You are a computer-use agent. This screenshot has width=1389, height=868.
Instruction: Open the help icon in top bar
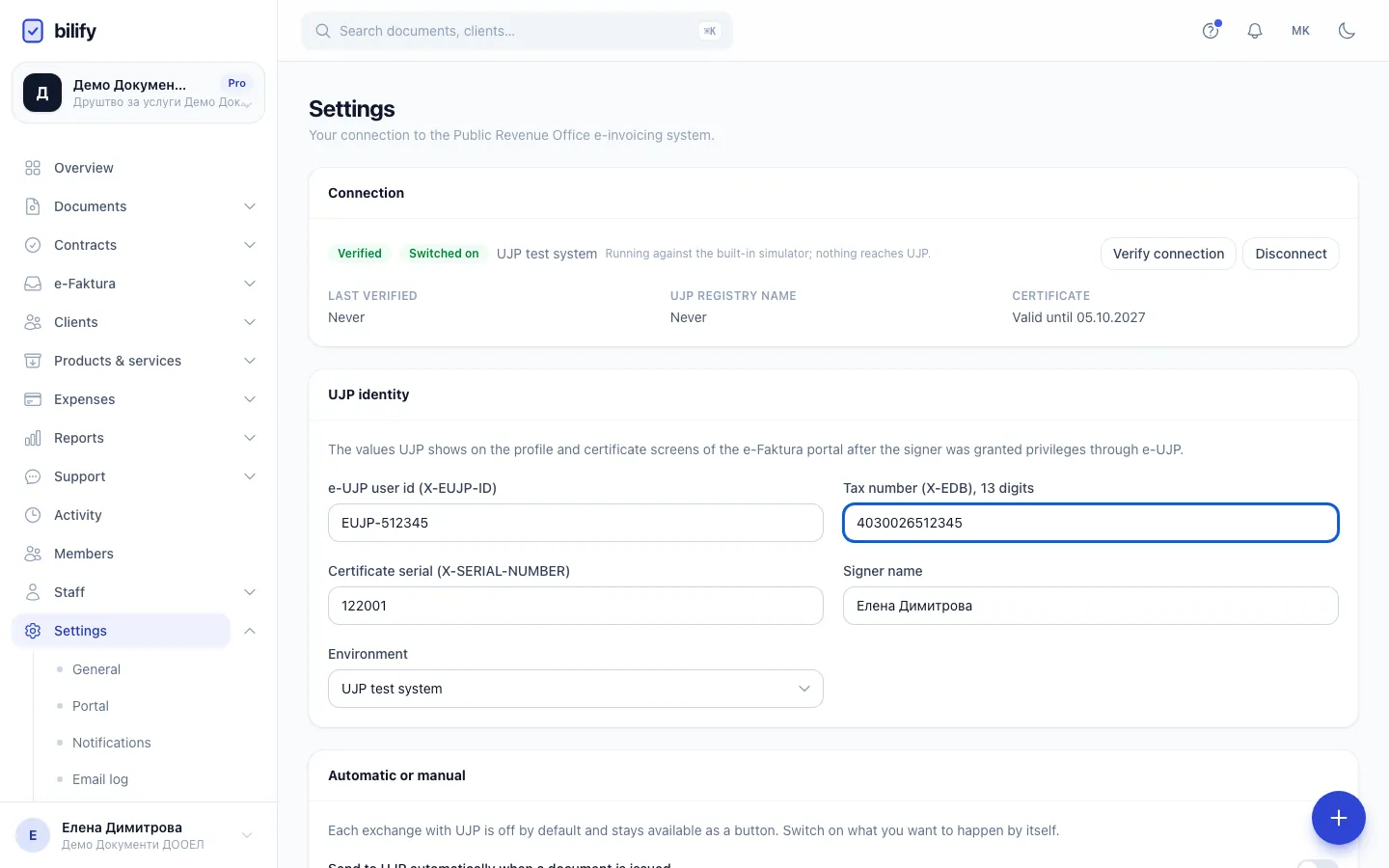[1211, 31]
